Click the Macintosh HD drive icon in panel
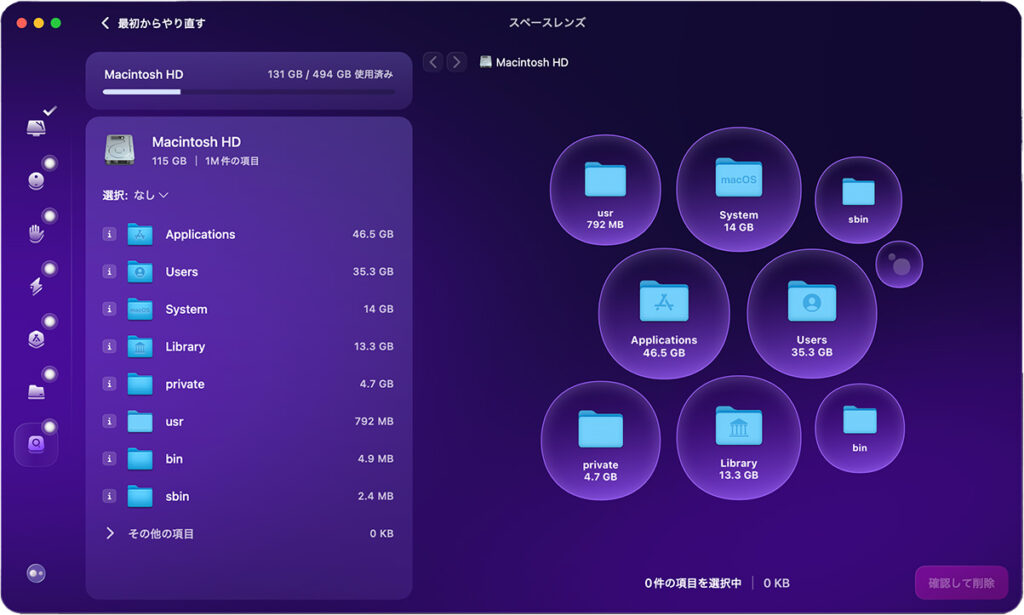Viewport: 1024px width, 615px height. coord(120,150)
